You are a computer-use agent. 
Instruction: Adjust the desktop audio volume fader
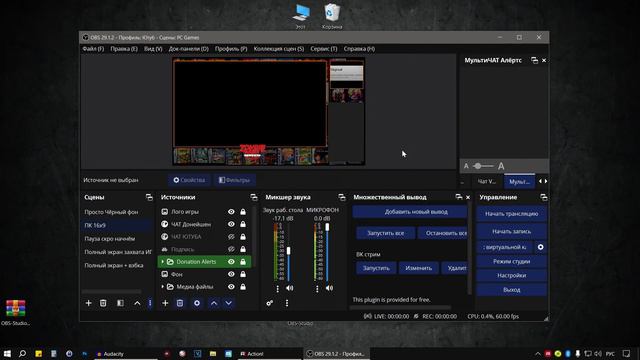[289, 250]
